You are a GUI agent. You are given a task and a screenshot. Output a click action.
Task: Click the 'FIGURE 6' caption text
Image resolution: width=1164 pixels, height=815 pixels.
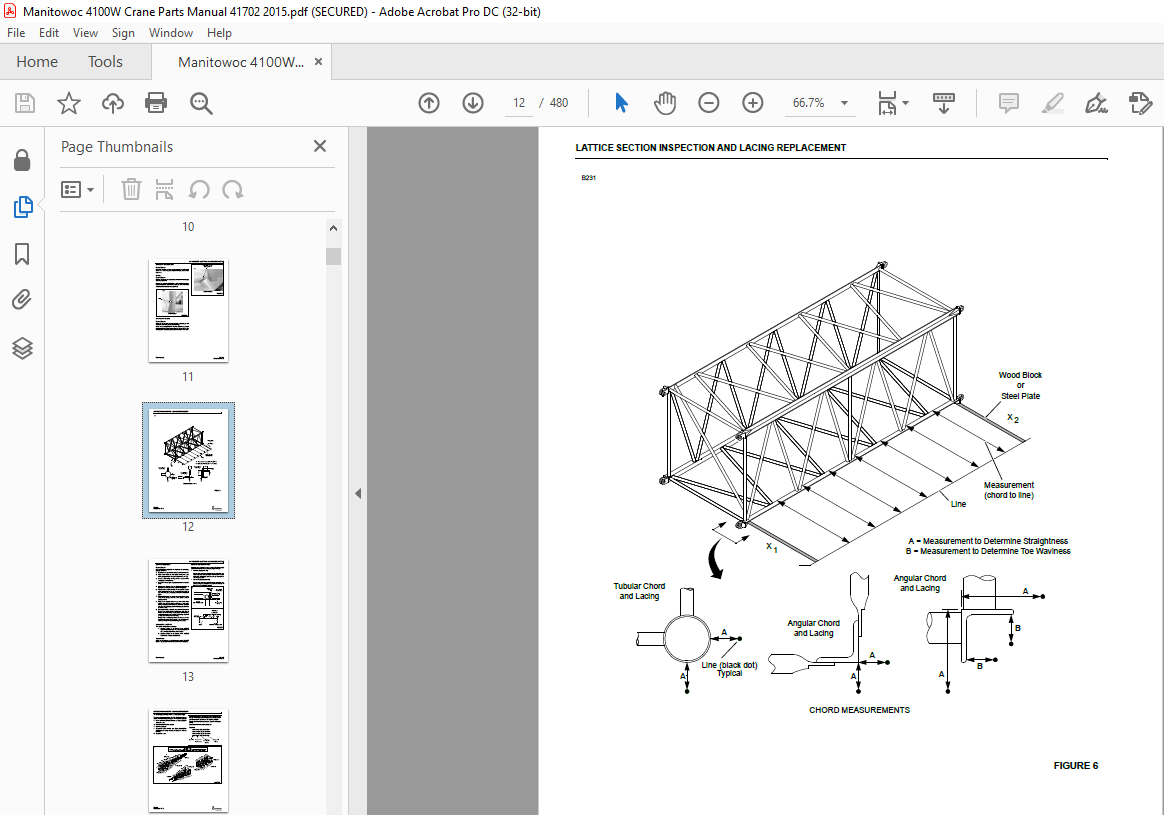click(x=1076, y=765)
